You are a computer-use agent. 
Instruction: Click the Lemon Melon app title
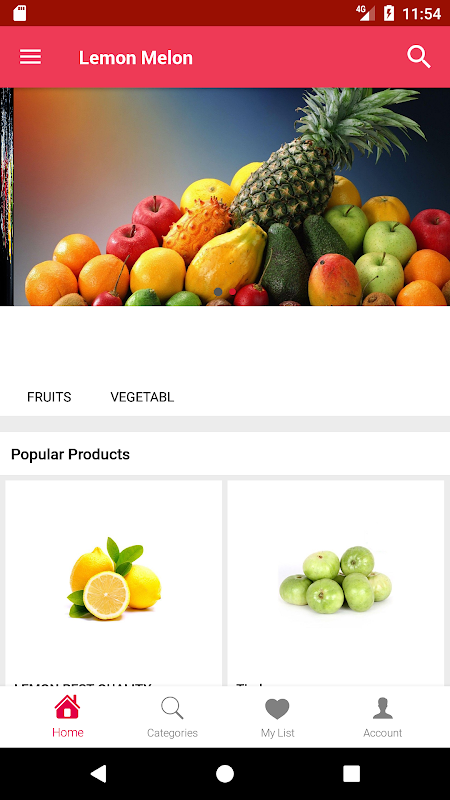(x=136, y=58)
